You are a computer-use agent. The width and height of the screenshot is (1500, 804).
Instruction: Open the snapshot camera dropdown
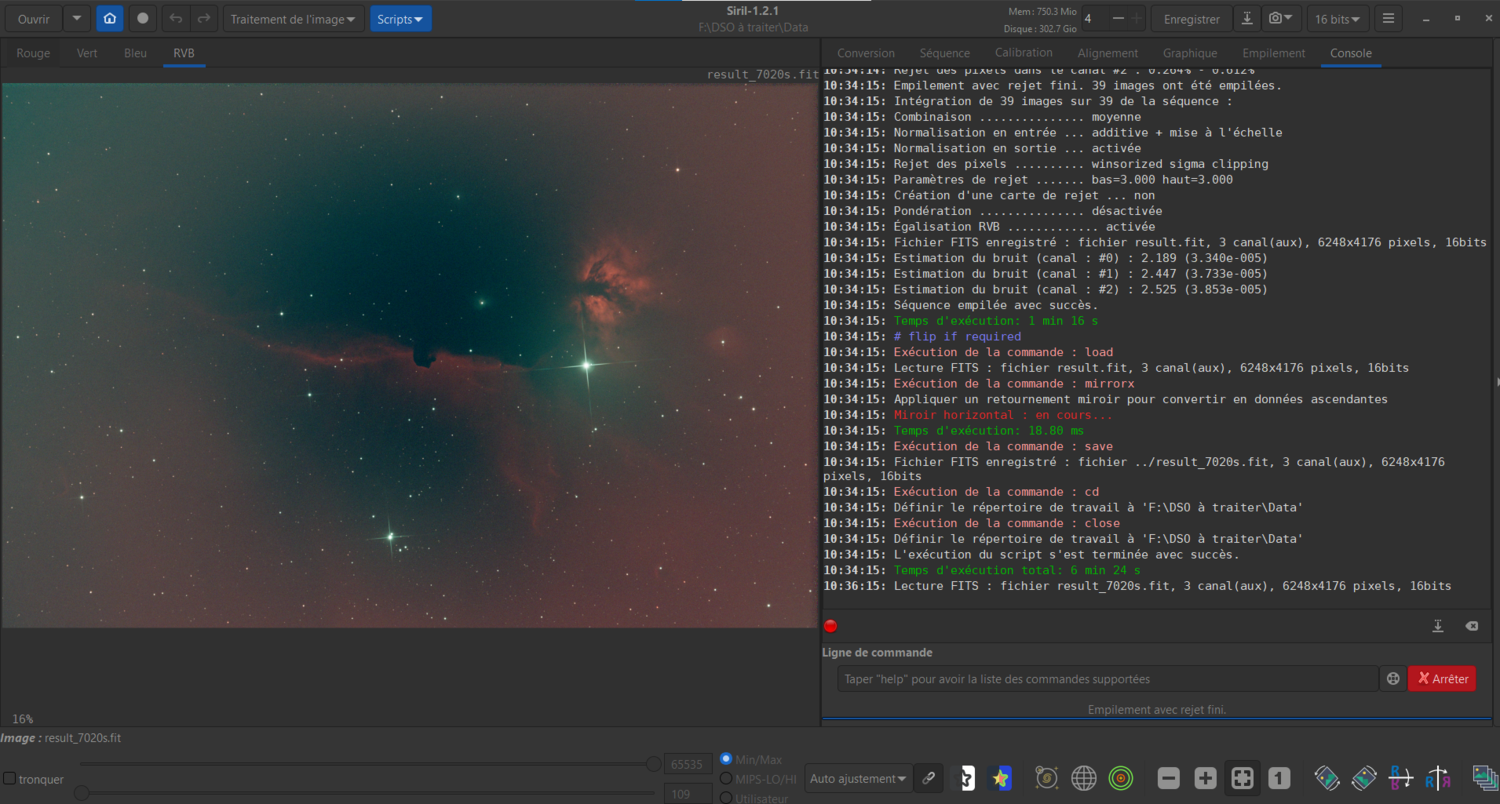click(x=1280, y=18)
